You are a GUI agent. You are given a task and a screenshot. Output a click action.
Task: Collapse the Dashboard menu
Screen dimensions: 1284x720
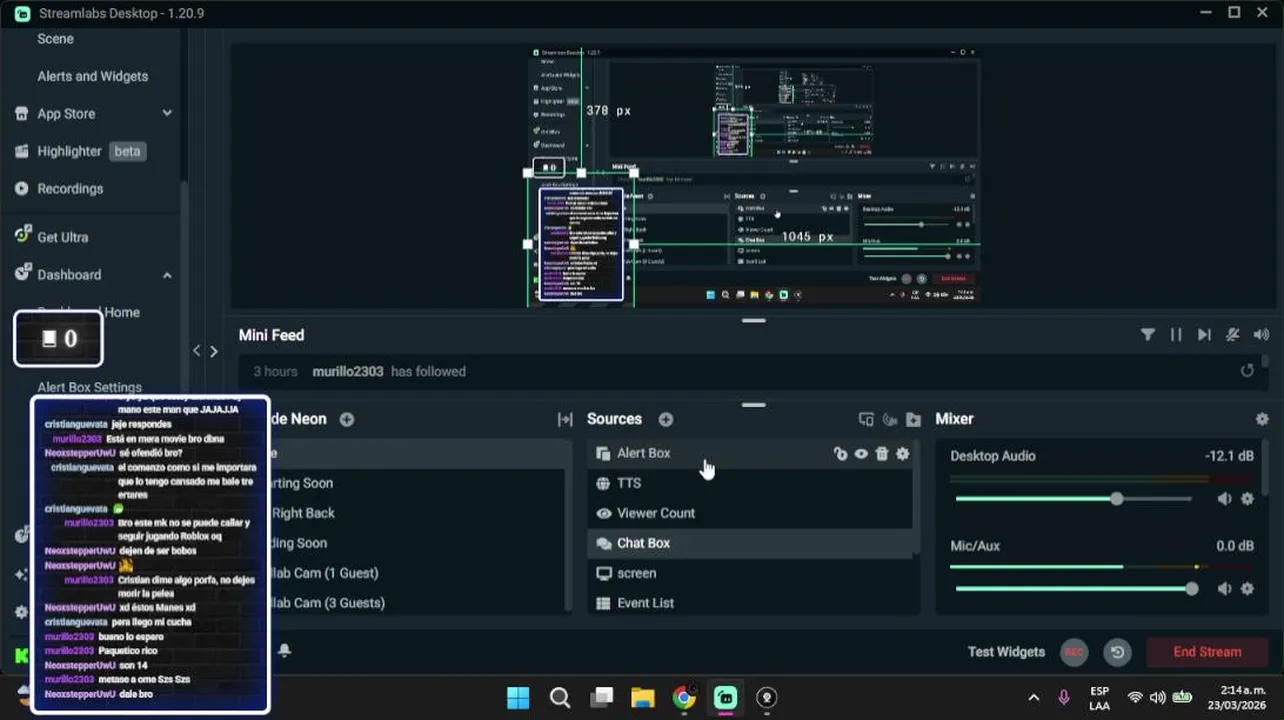point(167,275)
